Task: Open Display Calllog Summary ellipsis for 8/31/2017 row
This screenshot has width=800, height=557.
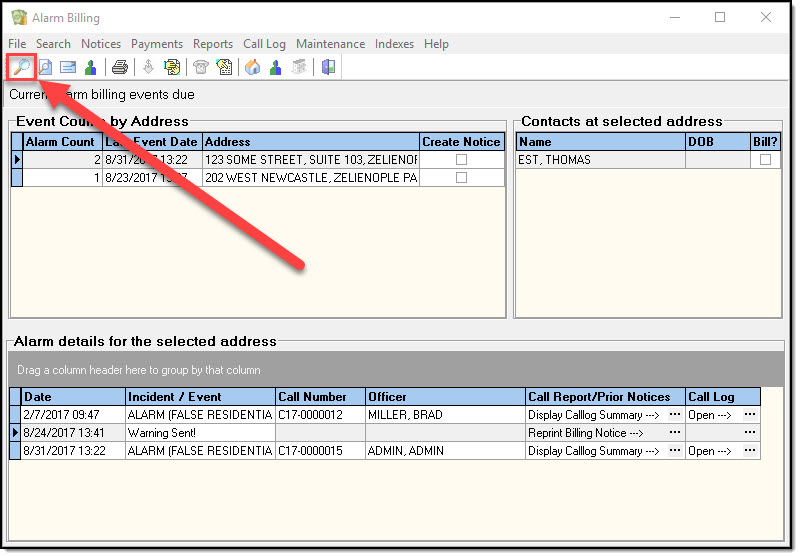Action: pos(675,451)
